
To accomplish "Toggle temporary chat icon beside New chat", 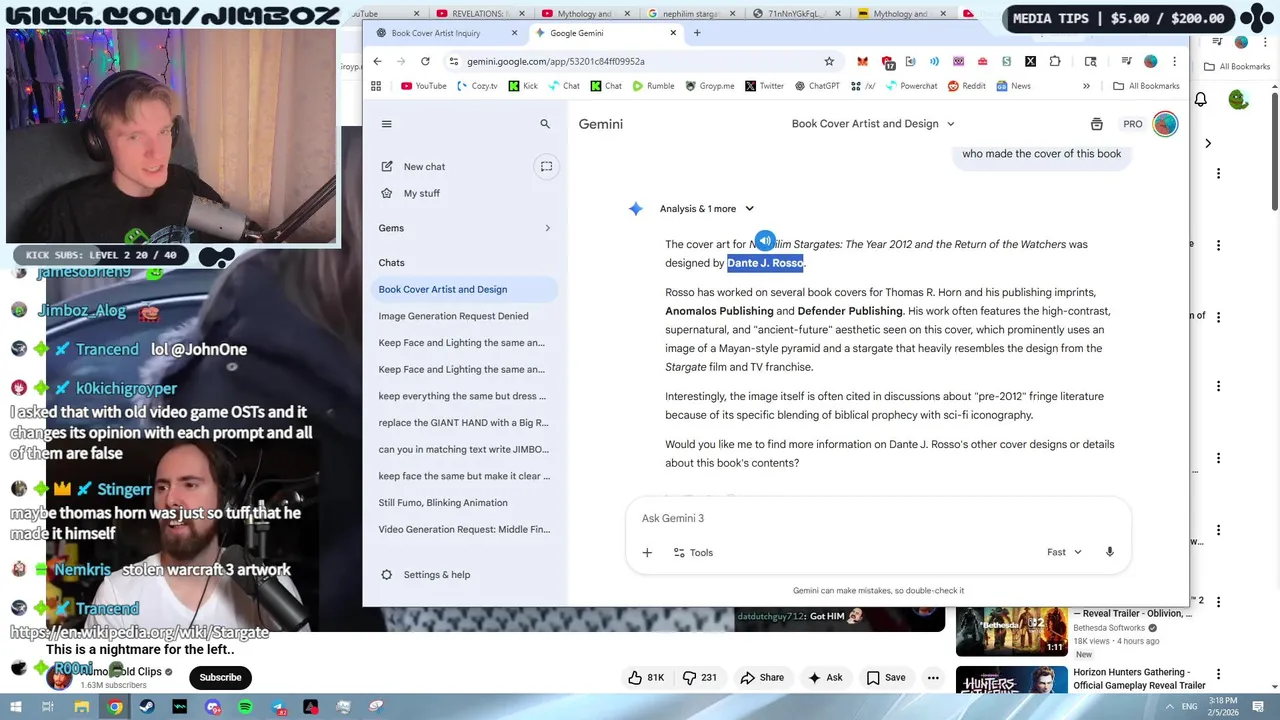I will 547,167.
